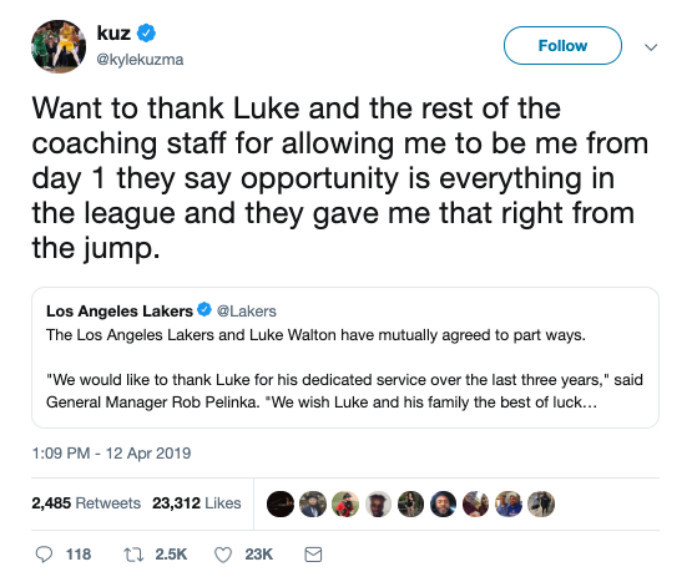692x577 pixels.
Task: Click the display name "kuz"
Action: 112,34
